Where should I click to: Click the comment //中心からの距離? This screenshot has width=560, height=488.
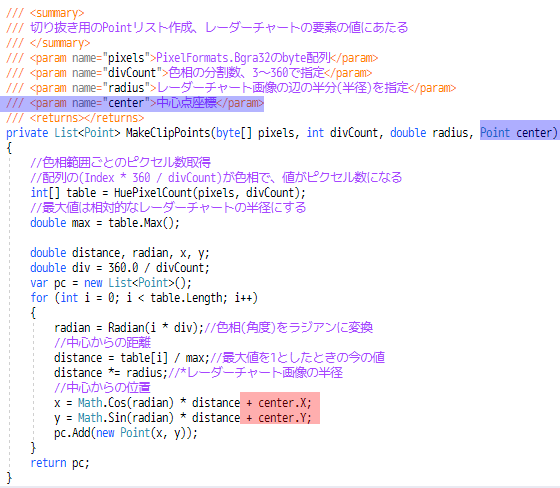[102, 343]
